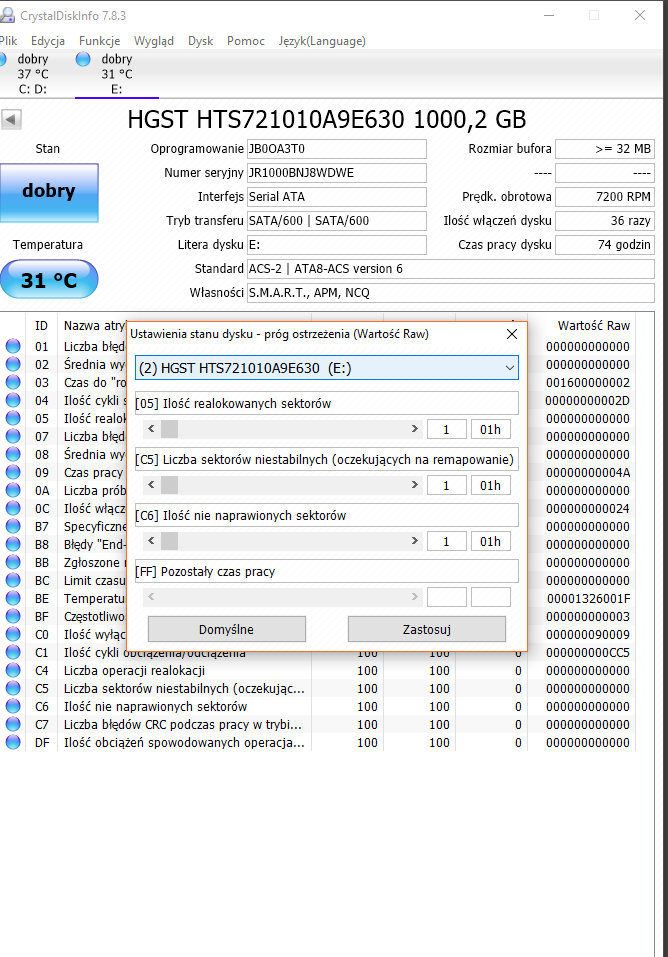Image resolution: width=668 pixels, height=957 pixels.
Task: Click status orb of attribute row 04
Action: 13,400
